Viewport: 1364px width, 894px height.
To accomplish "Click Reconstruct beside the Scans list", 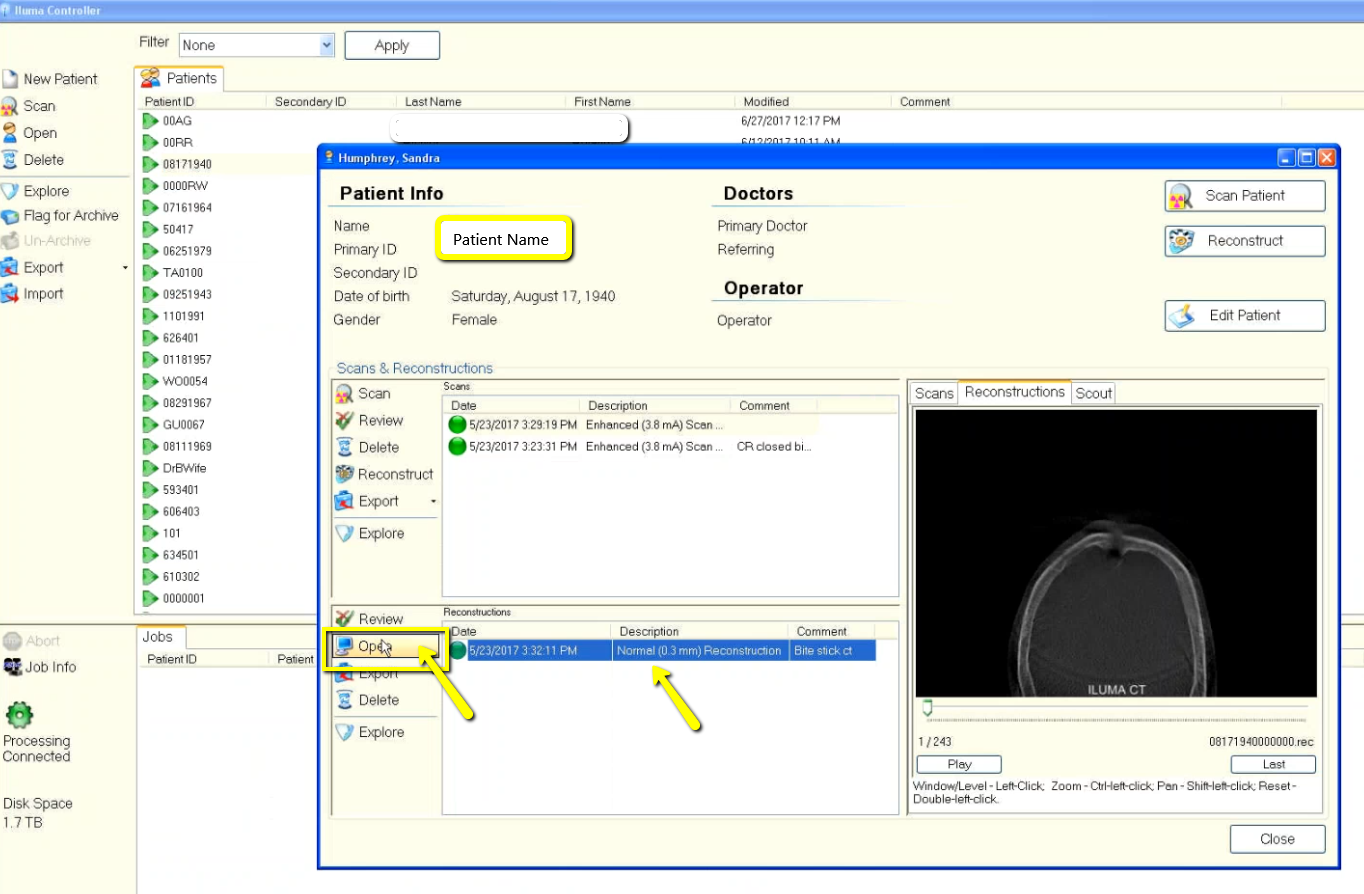I will [385, 474].
